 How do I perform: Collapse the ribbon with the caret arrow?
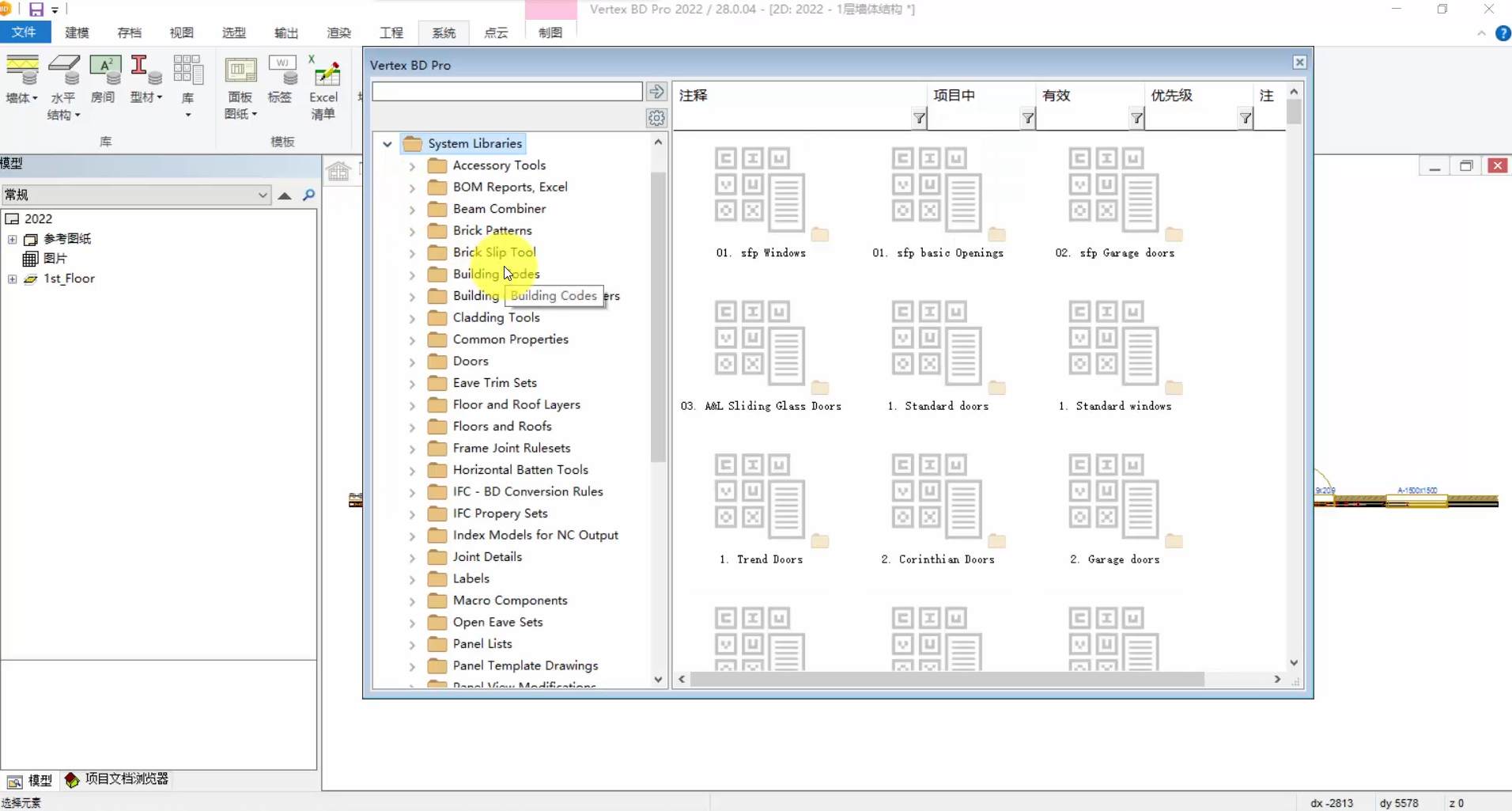(x=1481, y=33)
